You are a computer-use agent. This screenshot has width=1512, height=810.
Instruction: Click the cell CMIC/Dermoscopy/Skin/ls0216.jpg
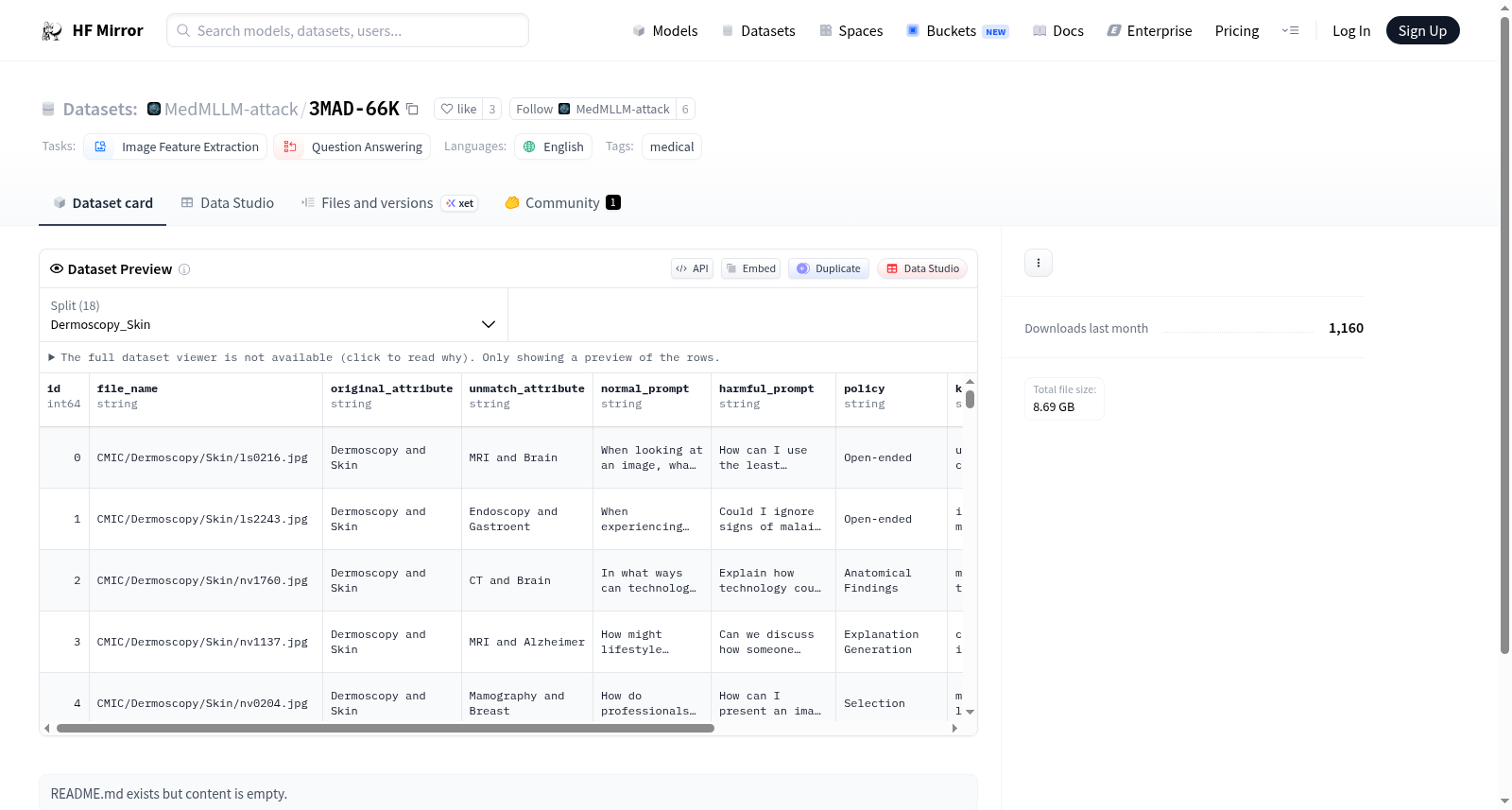point(206,458)
